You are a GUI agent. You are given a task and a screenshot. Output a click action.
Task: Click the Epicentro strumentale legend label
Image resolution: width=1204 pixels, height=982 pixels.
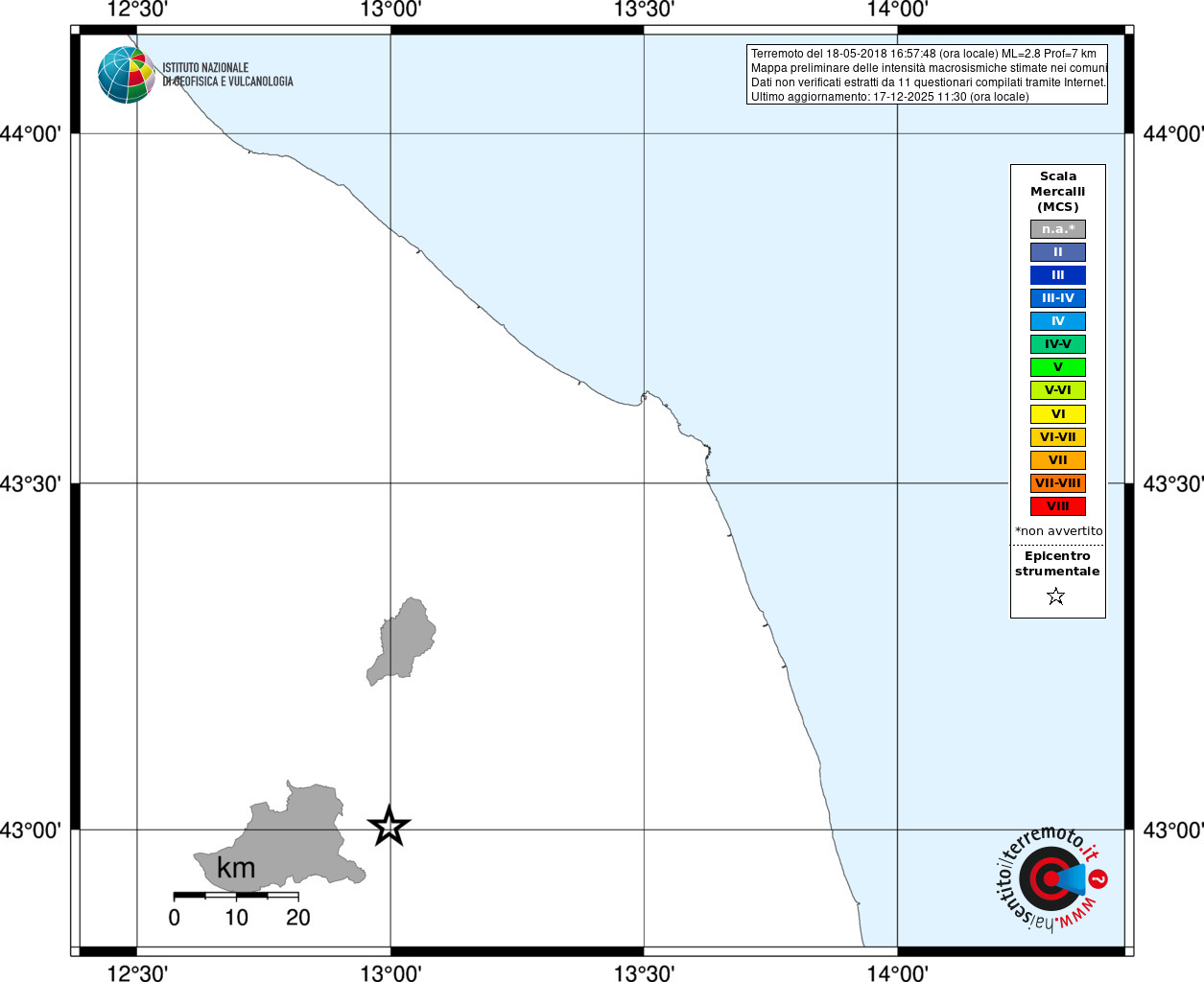pyautogui.click(x=1057, y=564)
